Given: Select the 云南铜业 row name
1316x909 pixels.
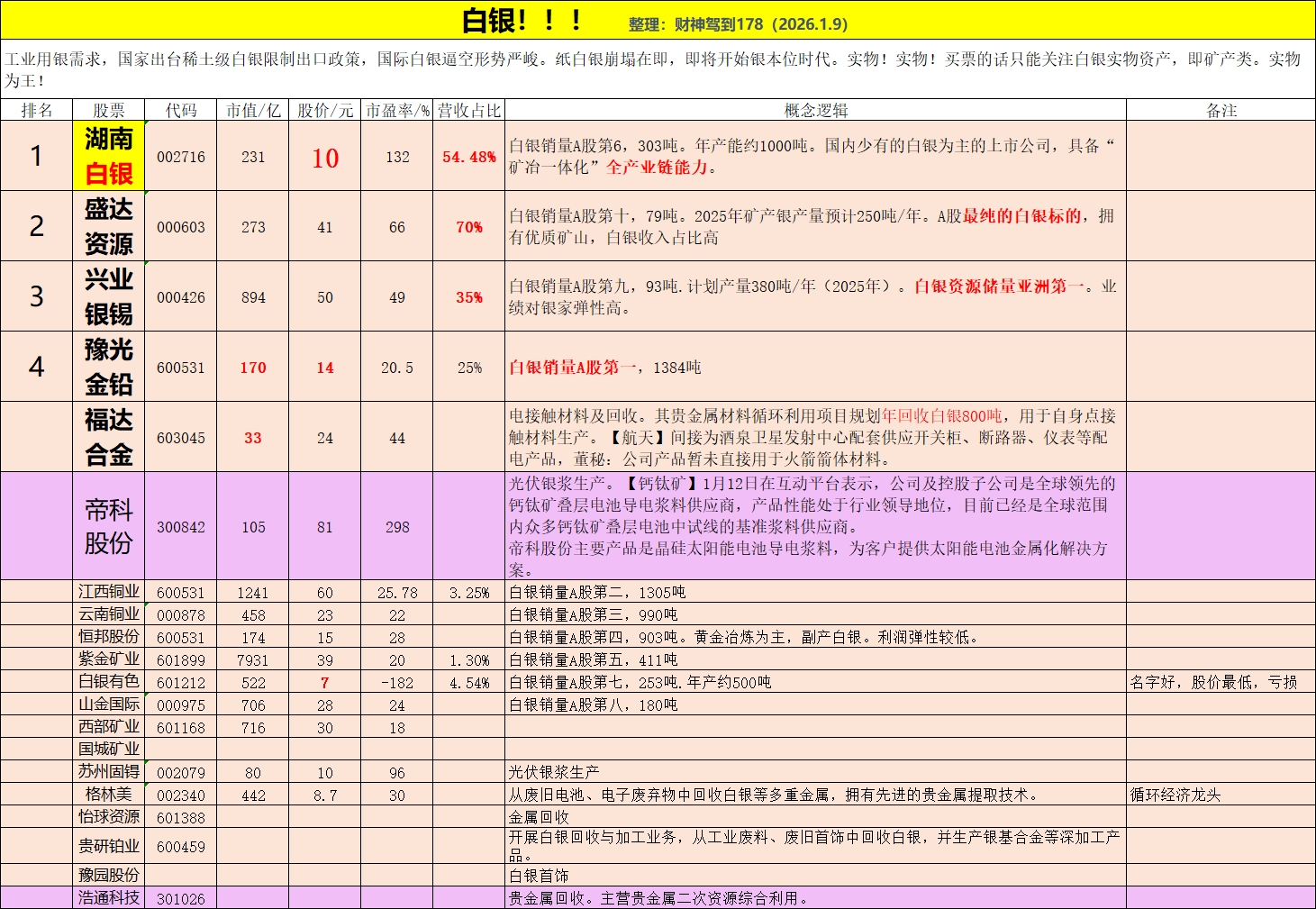Looking at the screenshot, I should pyautogui.click(x=109, y=614).
